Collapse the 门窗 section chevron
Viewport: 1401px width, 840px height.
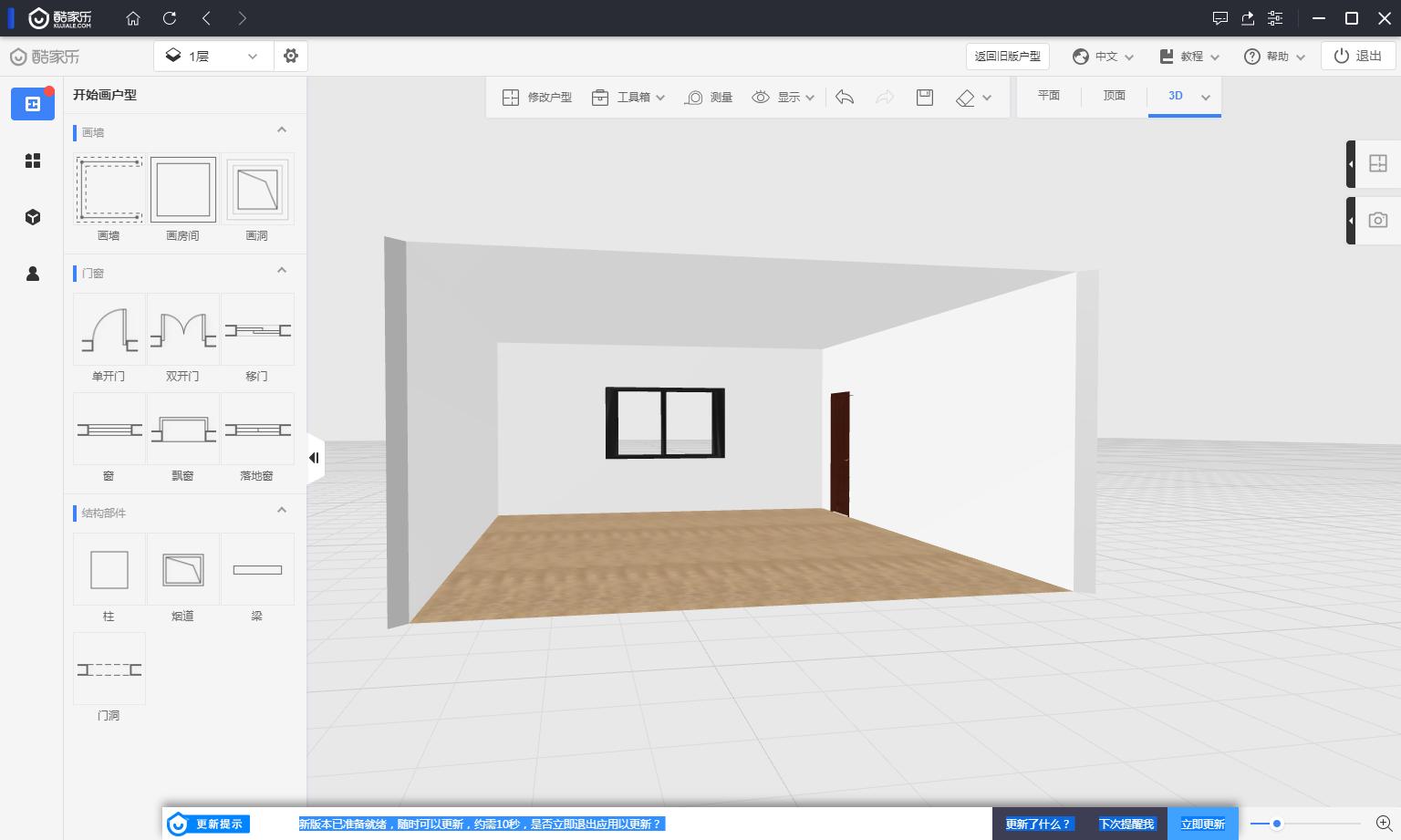point(282,271)
